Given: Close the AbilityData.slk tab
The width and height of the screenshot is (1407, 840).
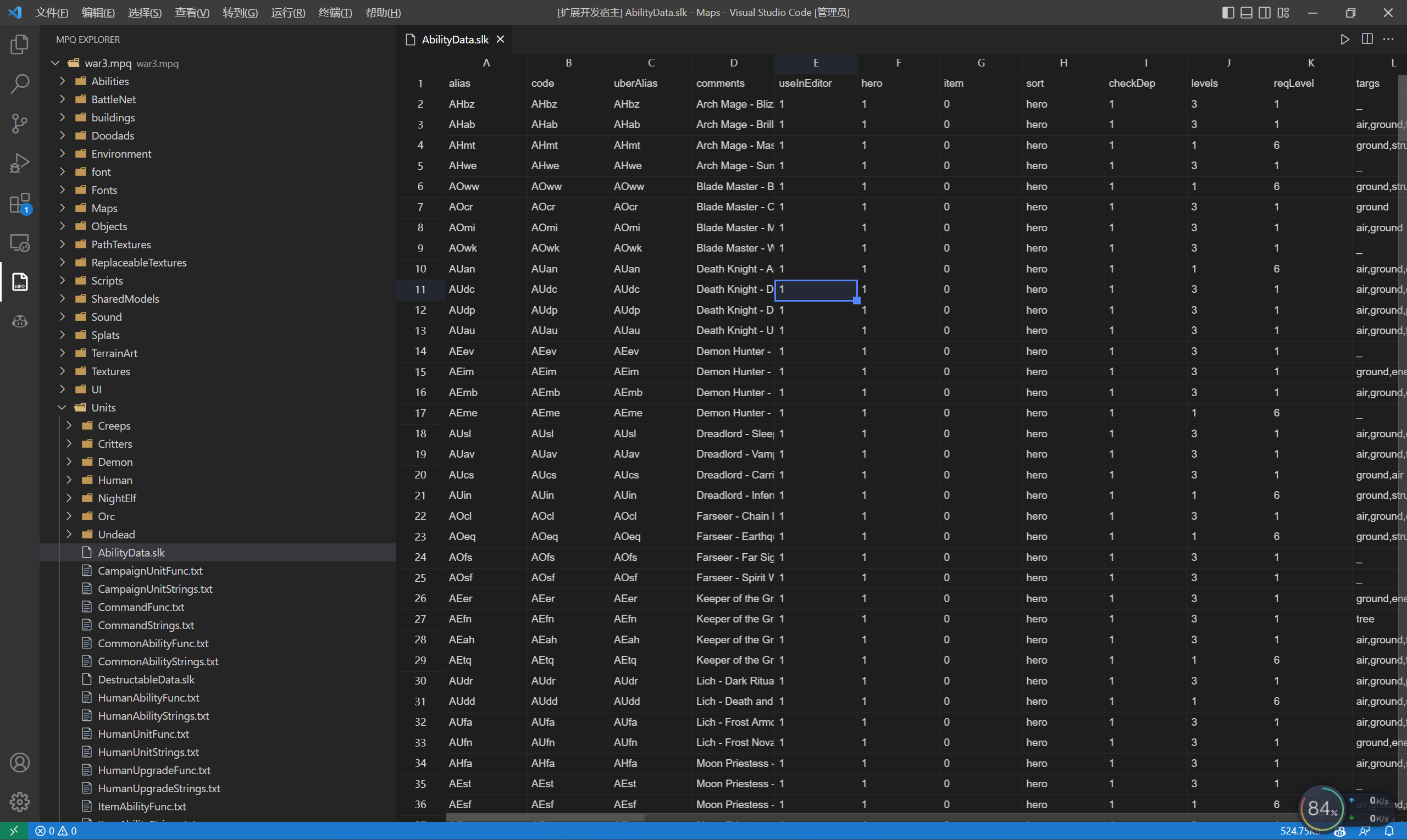Looking at the screenshot, I should click(500, 39).
